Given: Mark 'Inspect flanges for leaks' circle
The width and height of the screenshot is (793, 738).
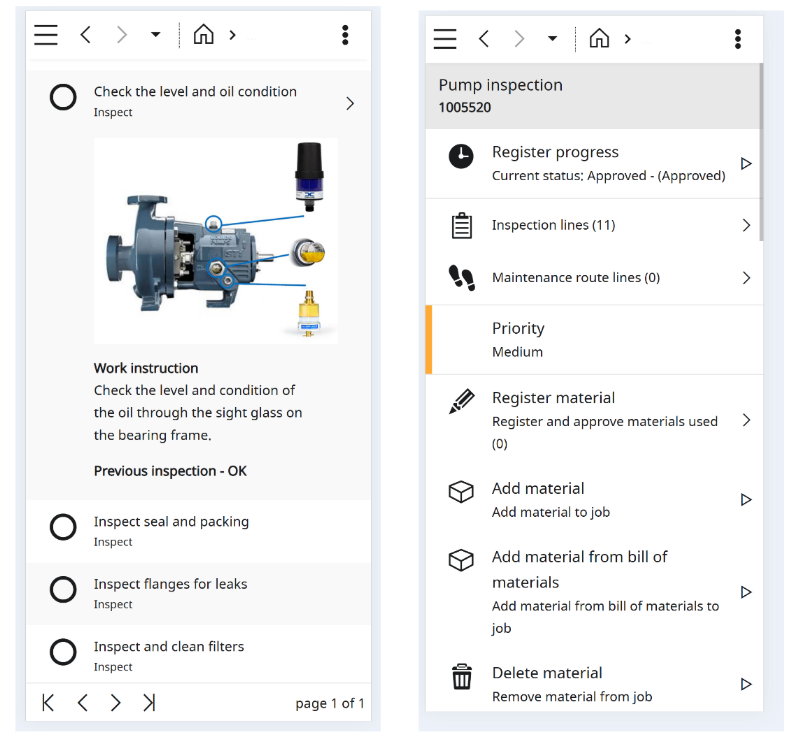Looking at the screenshot, I should point(63,589).
